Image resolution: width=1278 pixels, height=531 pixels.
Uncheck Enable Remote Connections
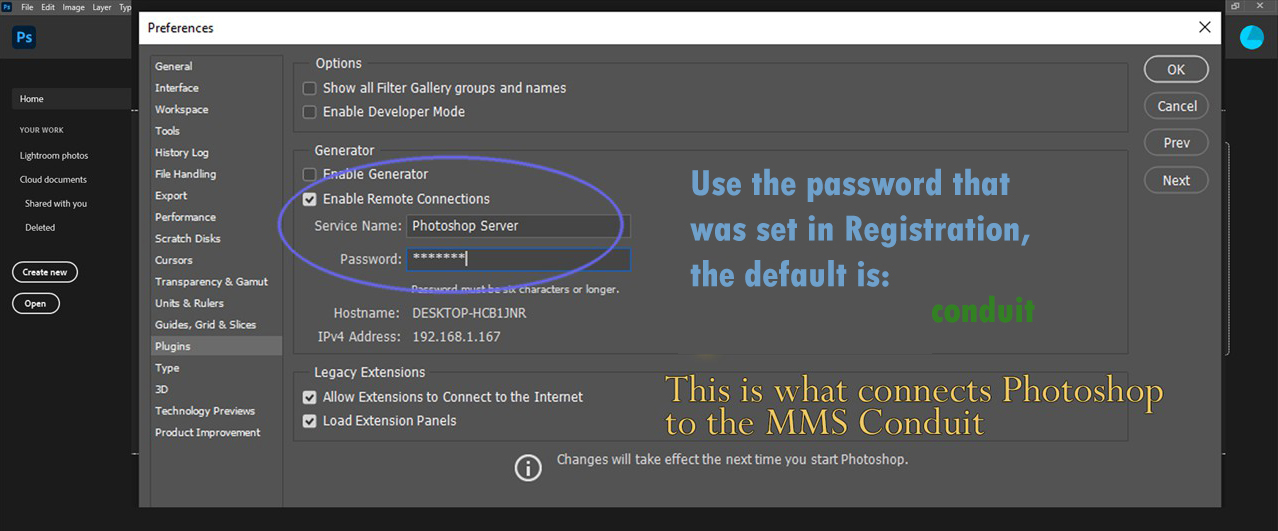pos(310,199)
